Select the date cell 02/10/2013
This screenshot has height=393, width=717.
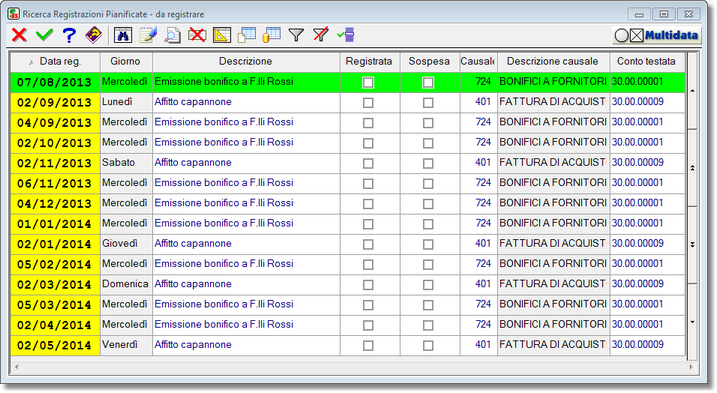coord(55,143)
